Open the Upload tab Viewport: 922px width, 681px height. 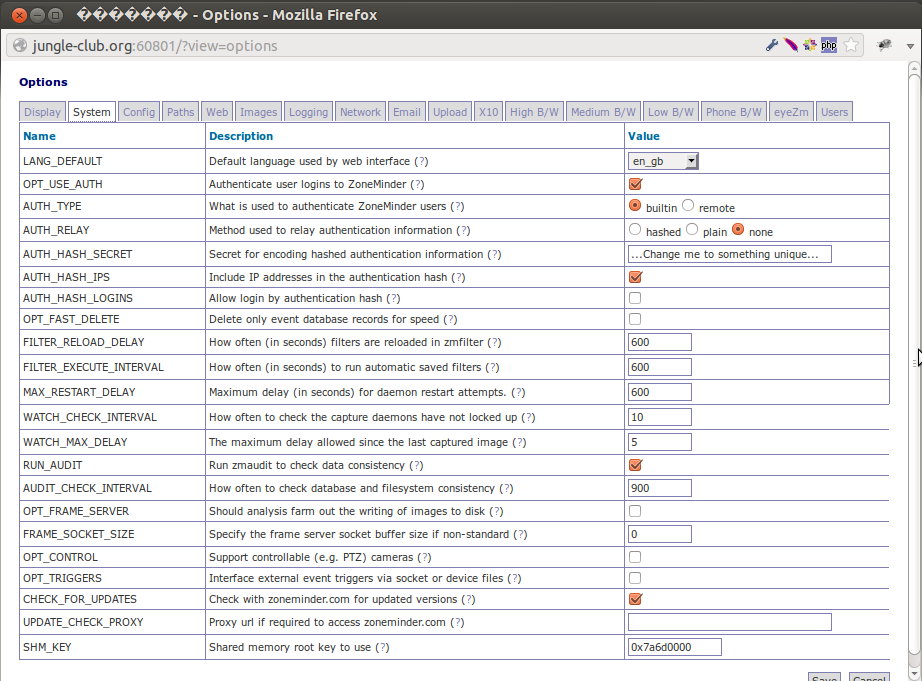click(x=450, y=112)
